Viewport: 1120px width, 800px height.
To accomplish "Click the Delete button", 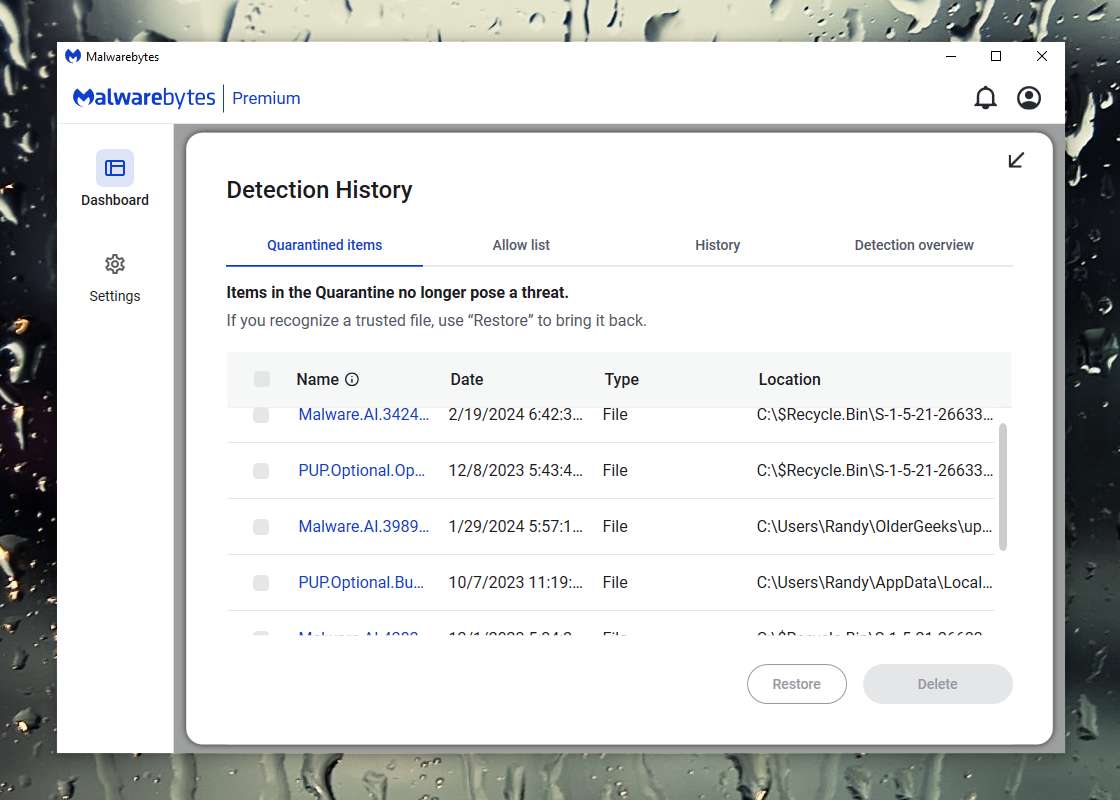I will pyautogui.click(x=938, y=684).
